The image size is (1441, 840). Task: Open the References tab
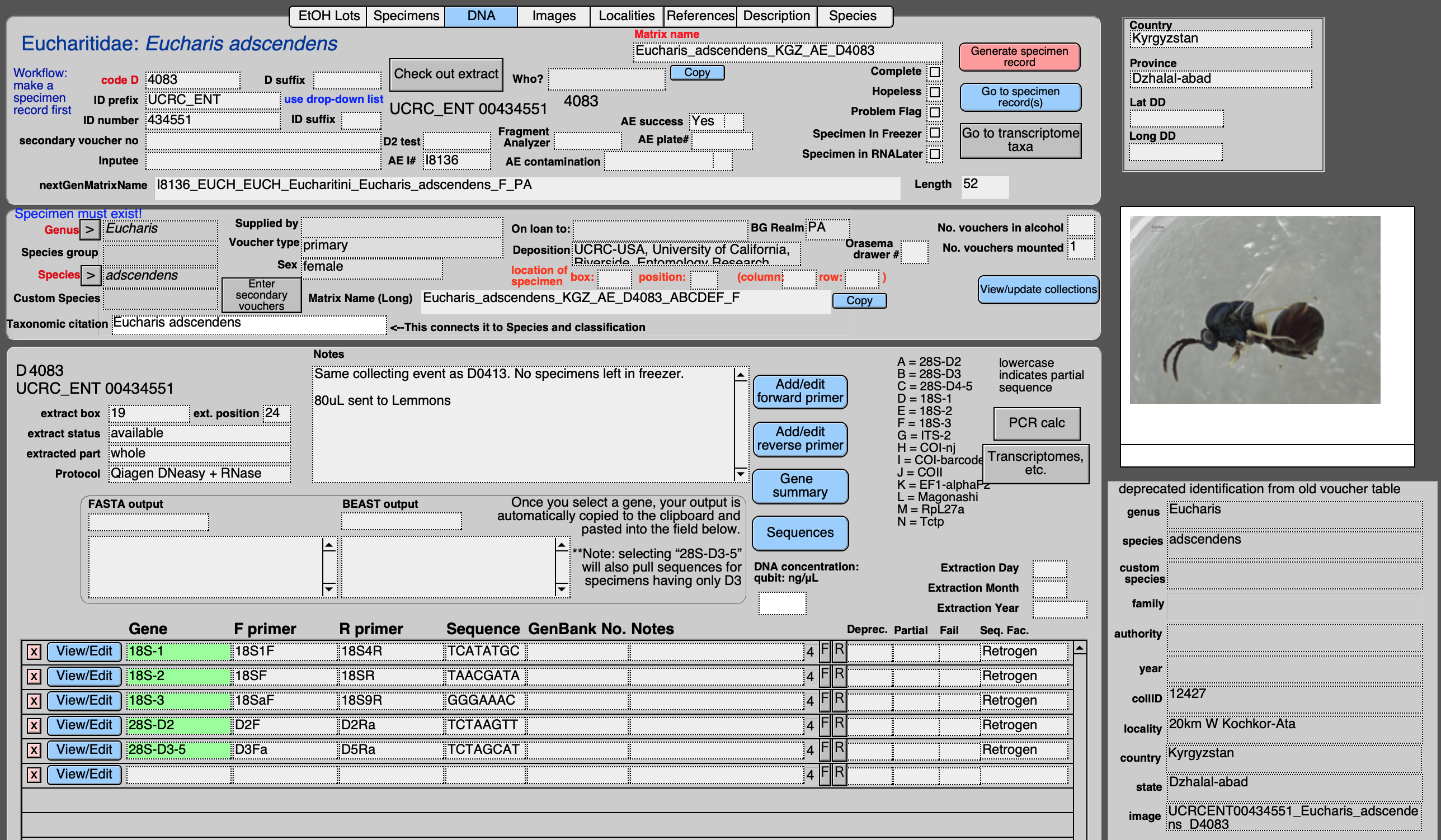tap(700, 16)
